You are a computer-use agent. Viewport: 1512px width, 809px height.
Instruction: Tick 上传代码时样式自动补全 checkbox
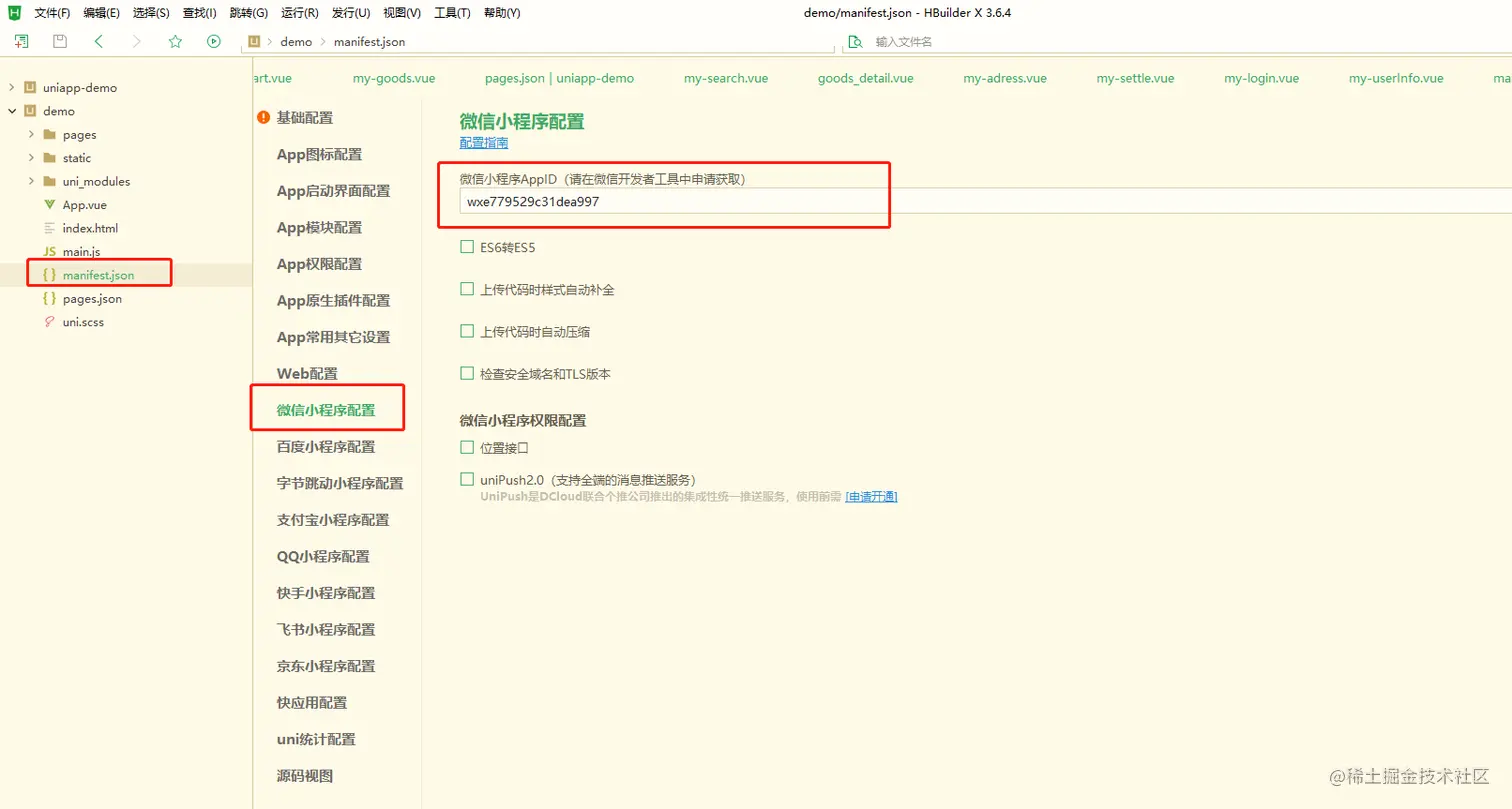point(467,289)
